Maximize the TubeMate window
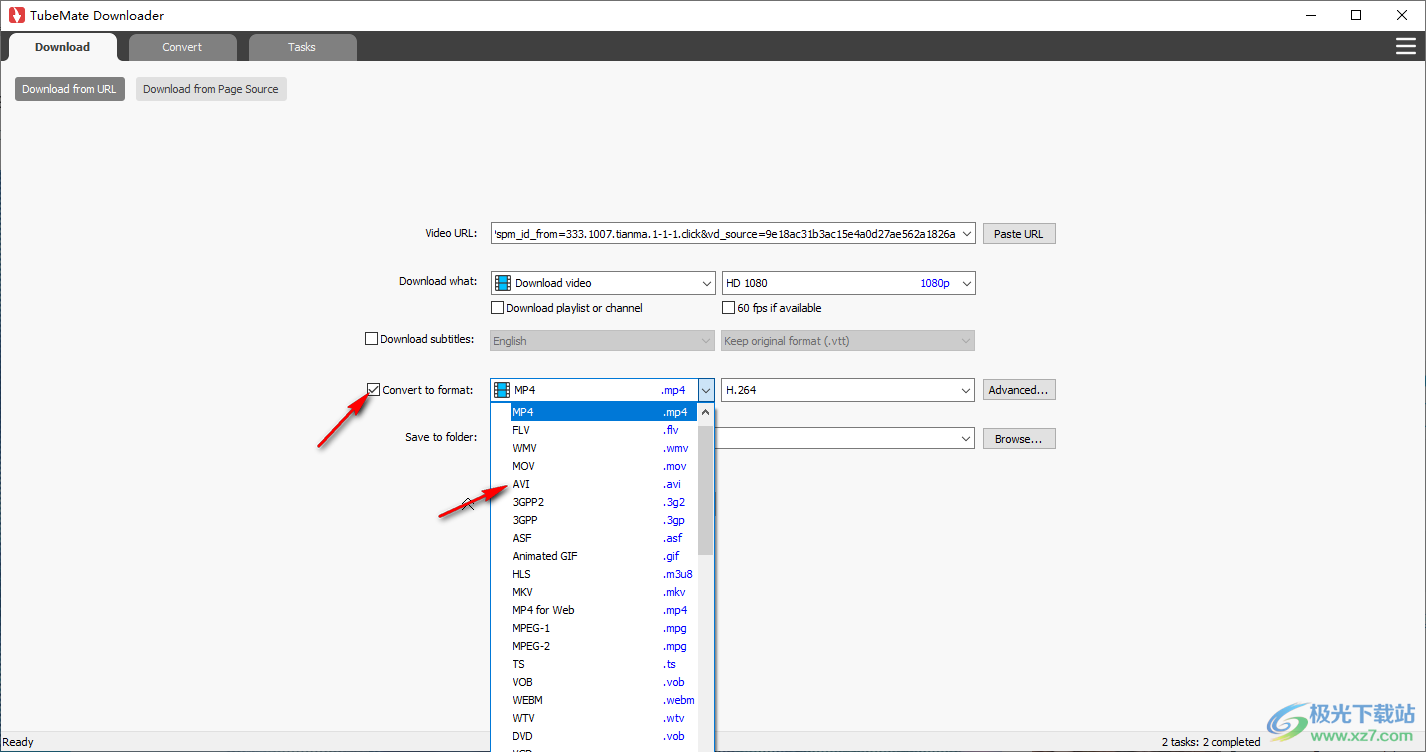The height and width of the screenshot is (752, 1426). coord(1356,15)
